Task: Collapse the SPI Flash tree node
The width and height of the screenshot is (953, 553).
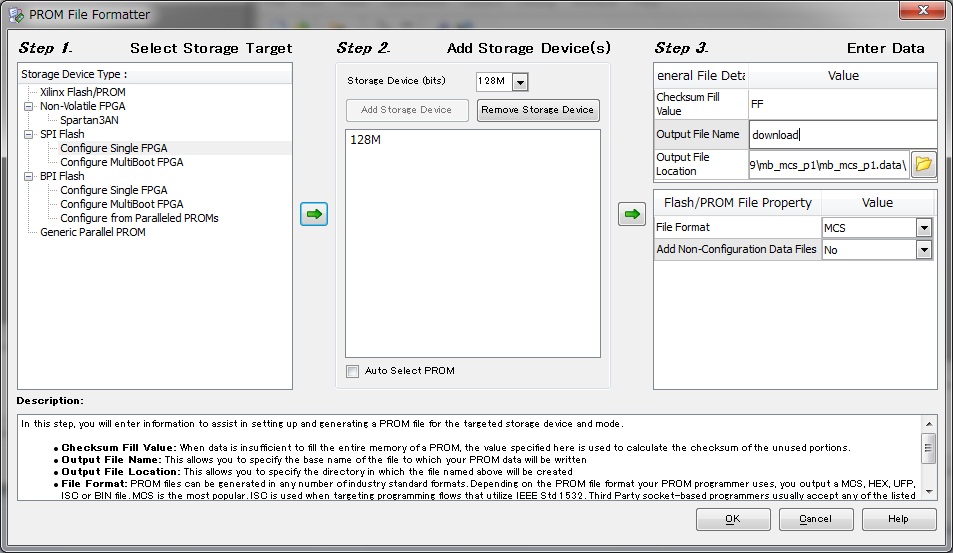Action: (28, 134)
